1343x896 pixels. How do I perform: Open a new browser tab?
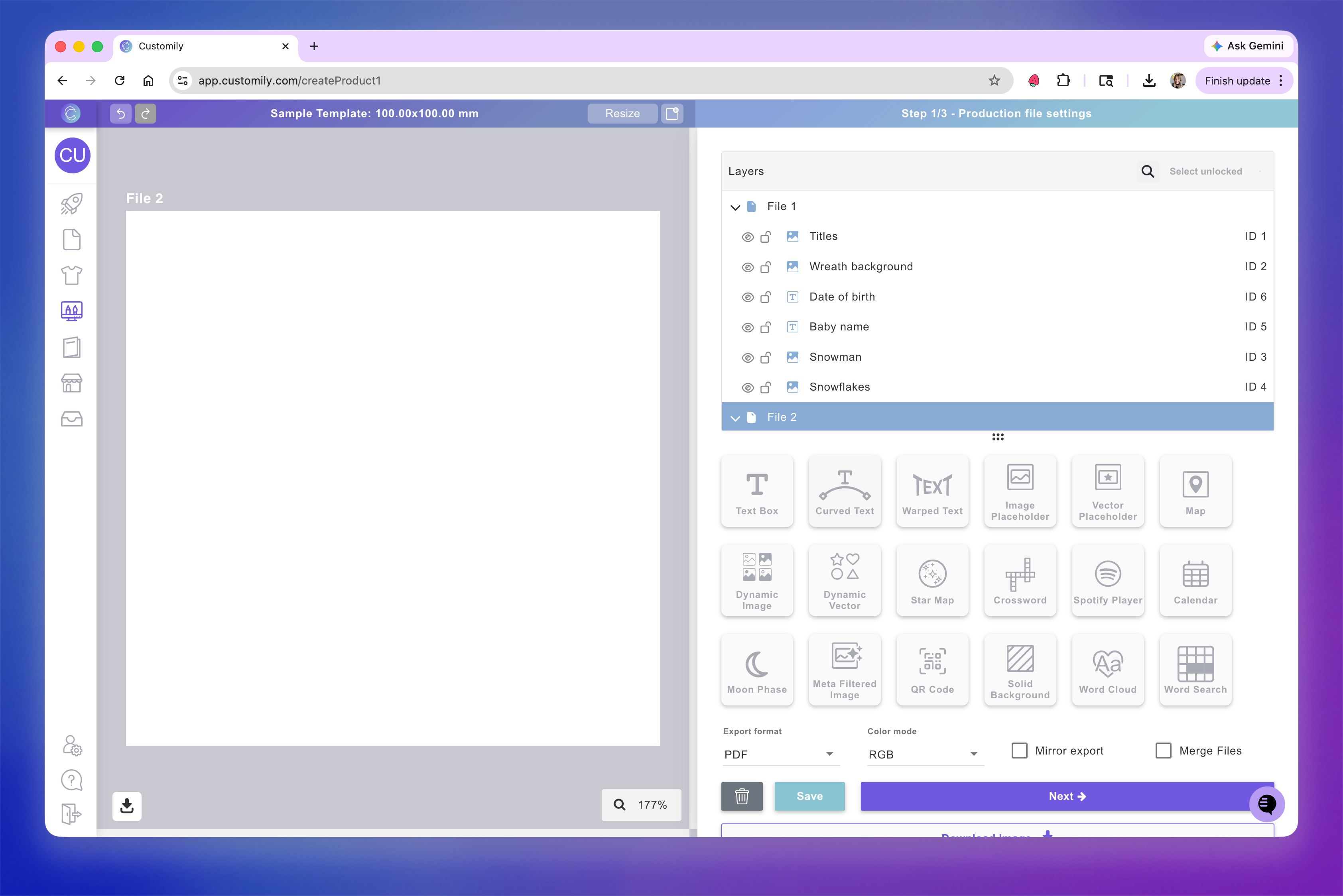click(314, 46)
